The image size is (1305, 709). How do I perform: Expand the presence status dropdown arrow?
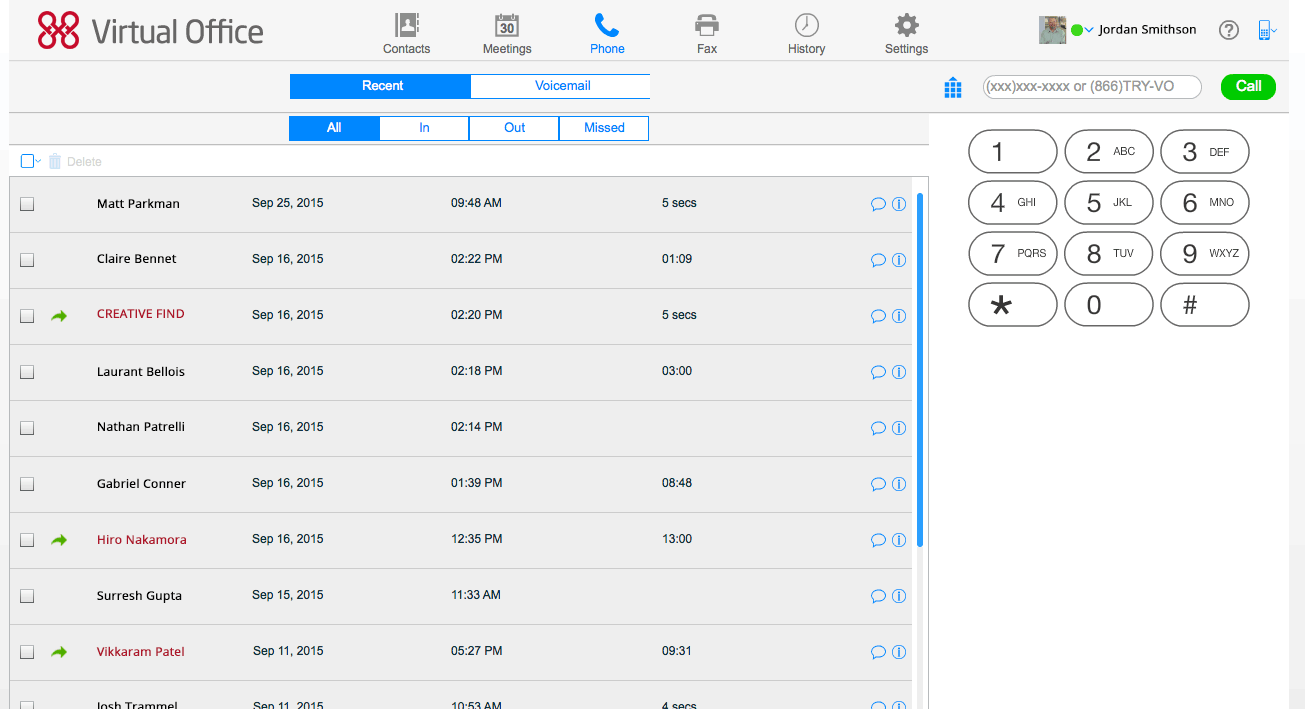pos(1089,30)
